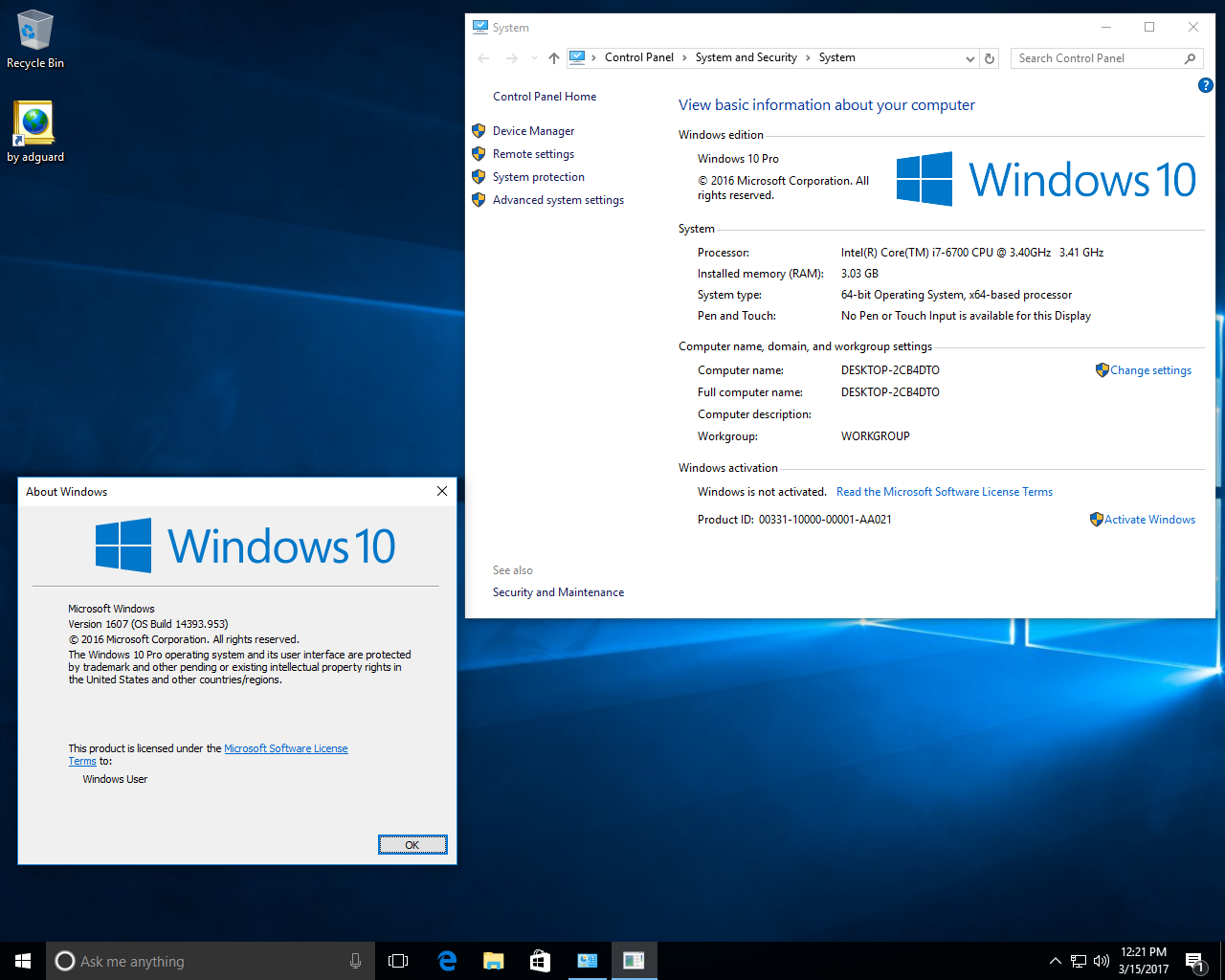Minimize the System window
Screen dimensions: 1225x980
coord(1106,27)
